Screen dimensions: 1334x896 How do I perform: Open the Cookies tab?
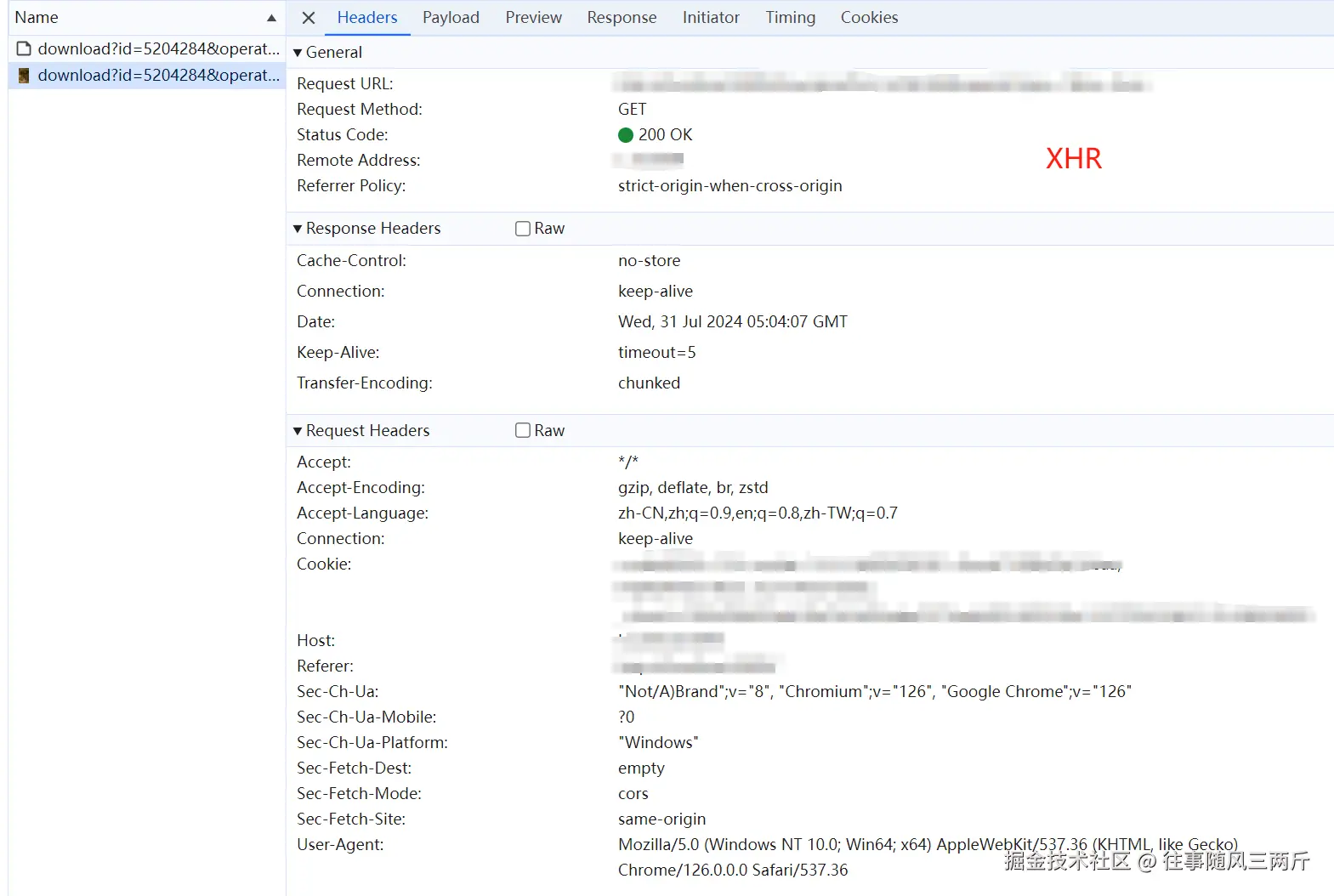[869, 18]
